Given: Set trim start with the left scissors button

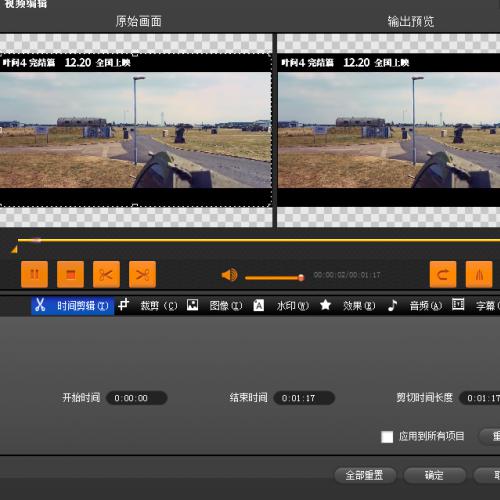Looking at the screenshot, I should (106, 274).
